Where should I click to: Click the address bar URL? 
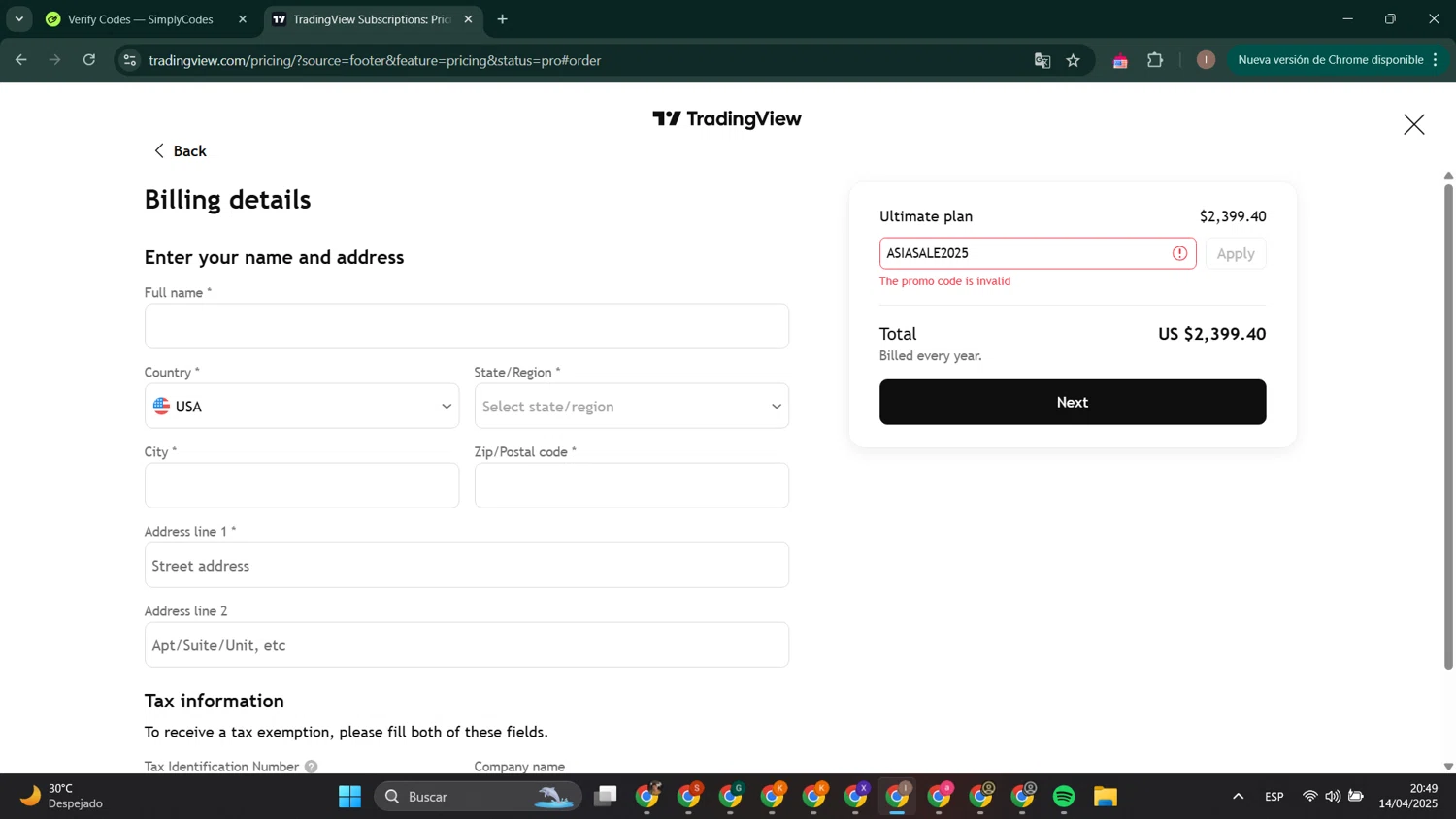click(x=375, y=60)
